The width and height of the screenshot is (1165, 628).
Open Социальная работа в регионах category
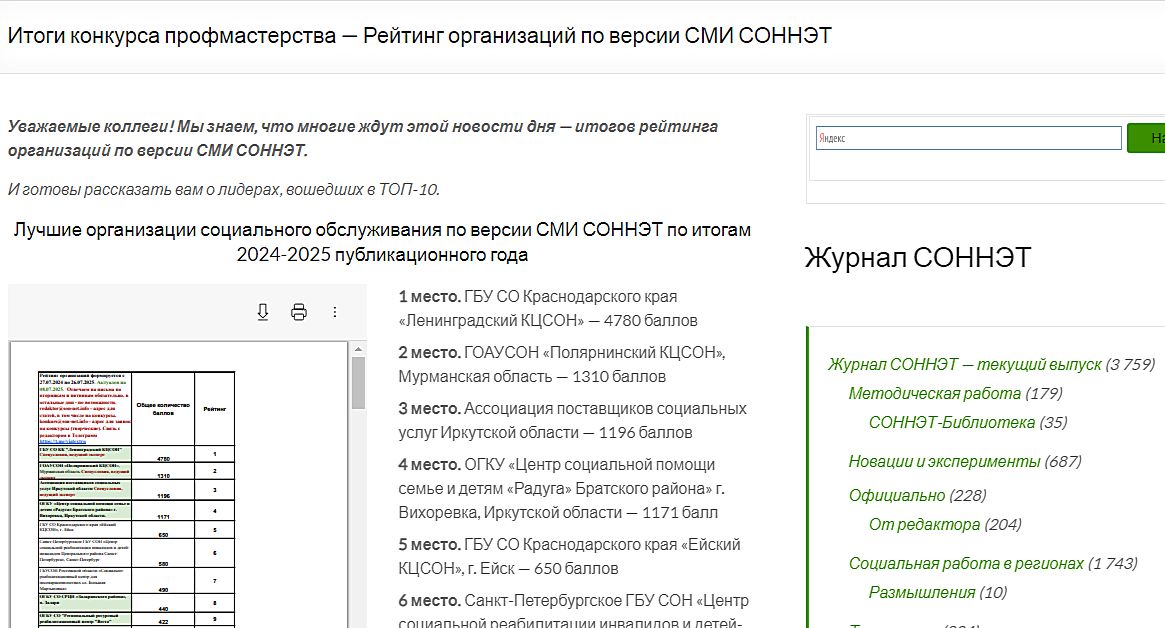coord(965,563)
